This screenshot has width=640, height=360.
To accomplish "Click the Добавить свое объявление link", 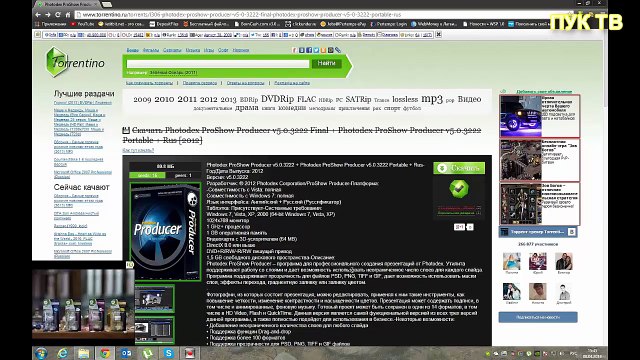I will click(544, 91).
